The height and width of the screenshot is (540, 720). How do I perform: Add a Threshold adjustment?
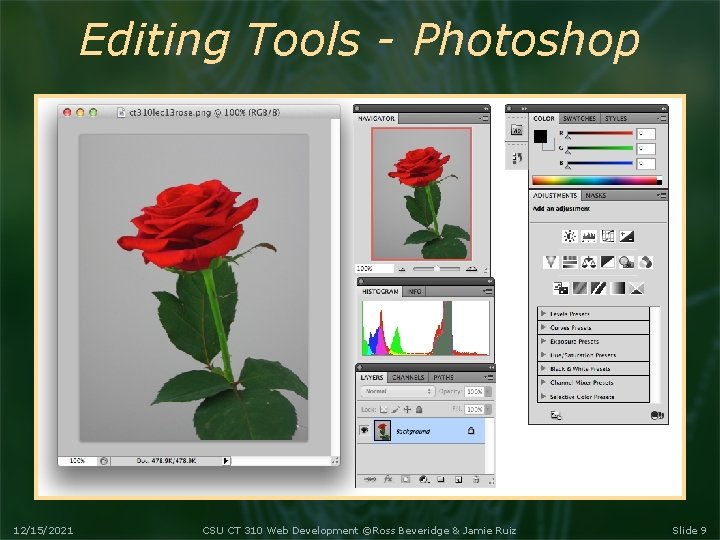coord(598,288)
